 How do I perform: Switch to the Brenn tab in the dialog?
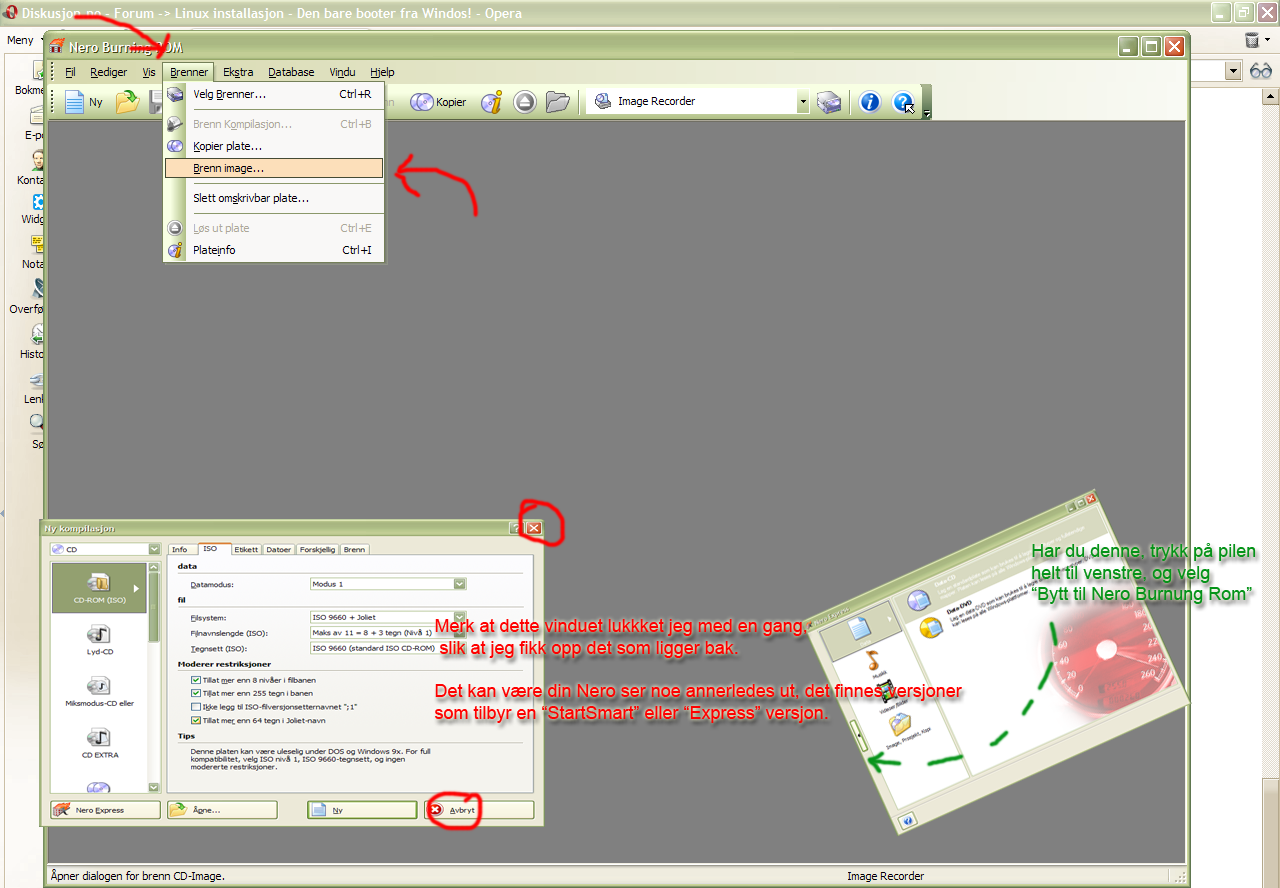pyautogui.click(x=355, y=549)
